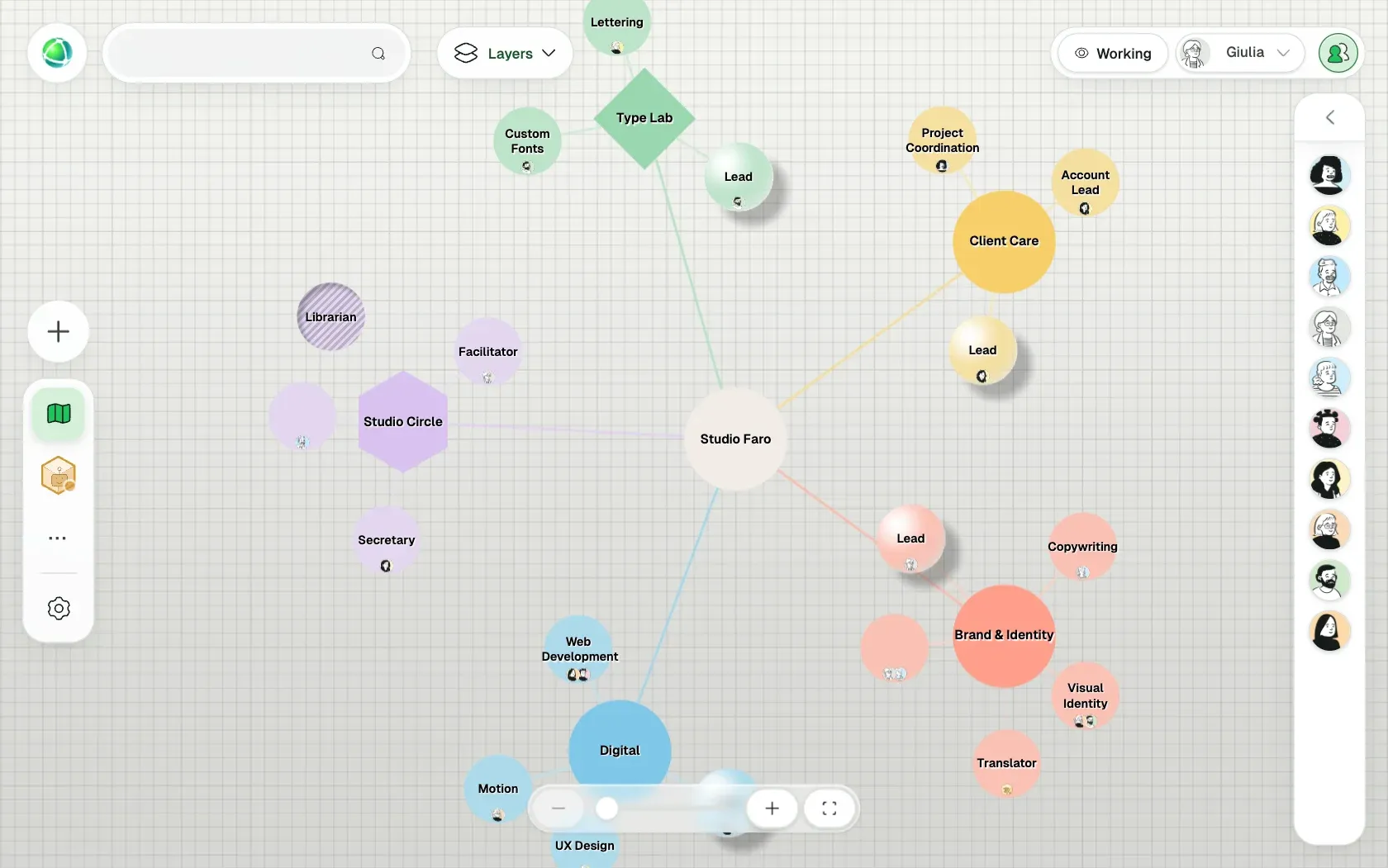Click the Brand & Identity Lead role
The width and height of the screenshot is (1388, 868).
[x=910, y=539]
